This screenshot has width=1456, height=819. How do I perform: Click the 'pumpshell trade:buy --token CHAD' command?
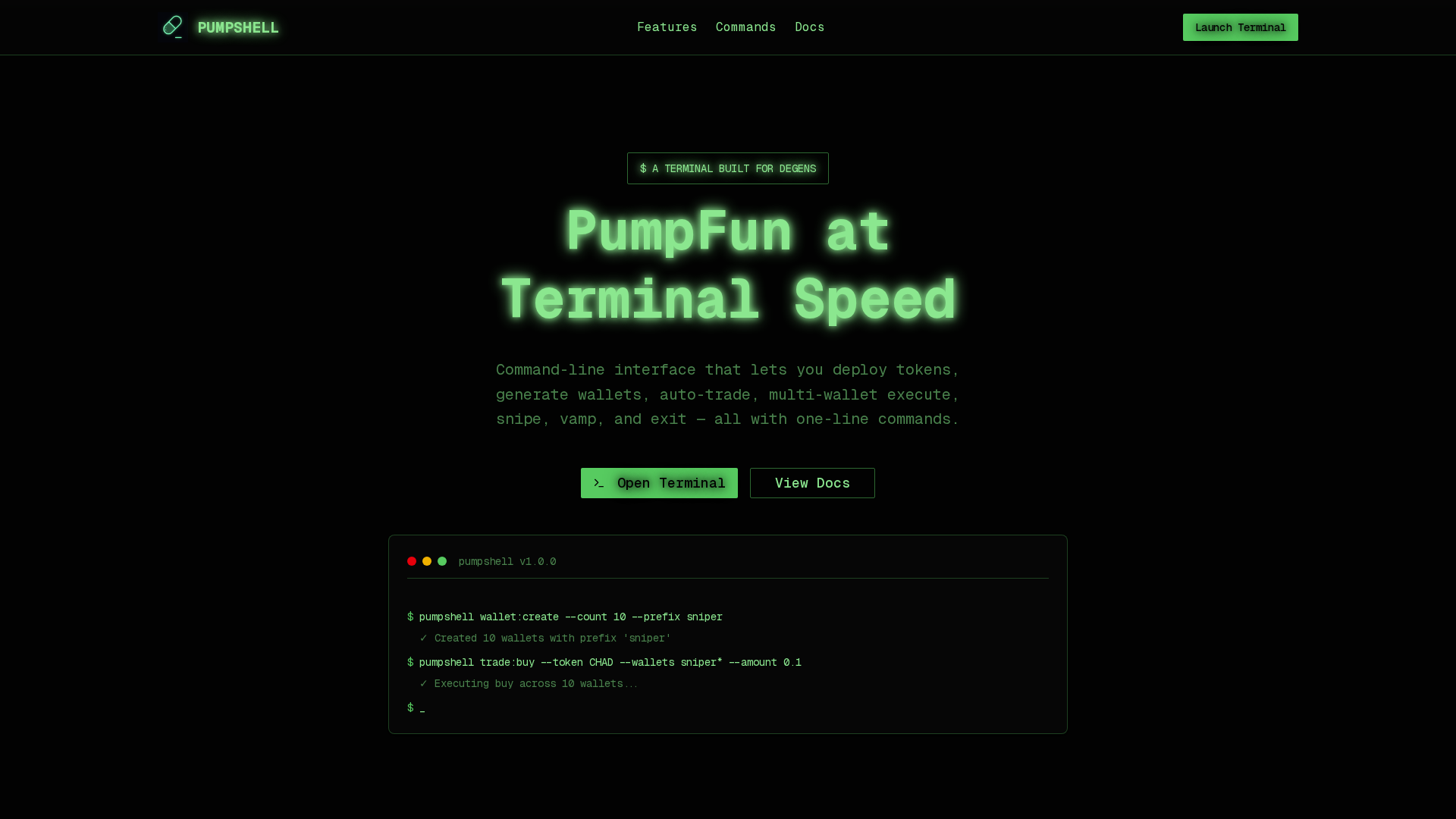pyautogui.click(x=604, y=663)
